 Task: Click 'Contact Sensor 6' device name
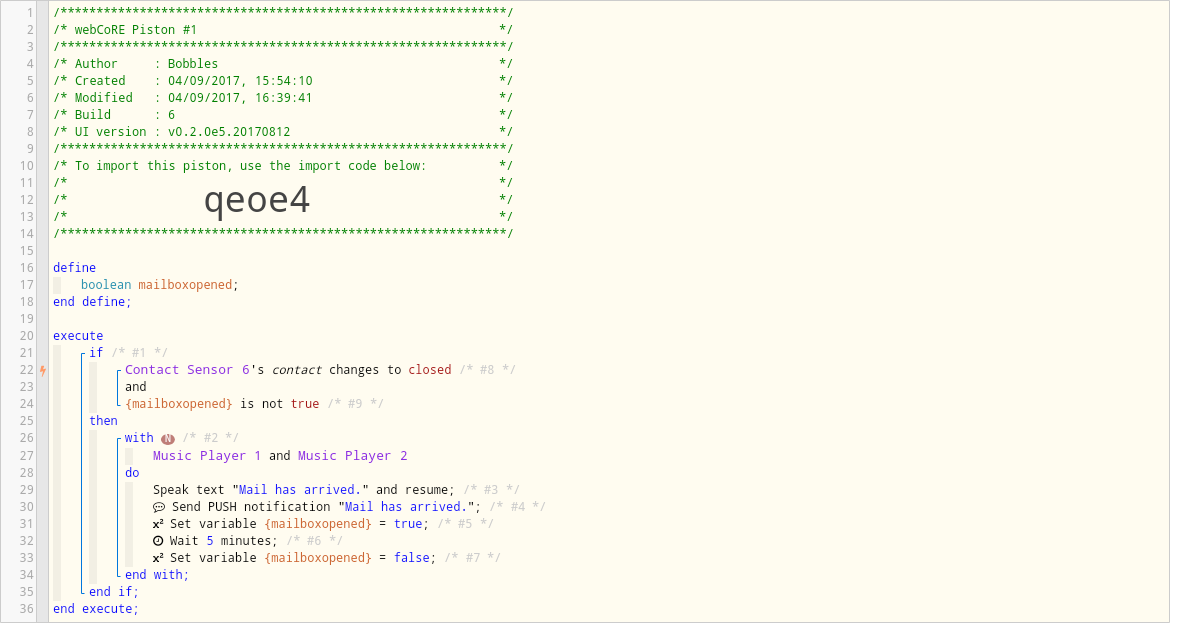pos(187,370)
